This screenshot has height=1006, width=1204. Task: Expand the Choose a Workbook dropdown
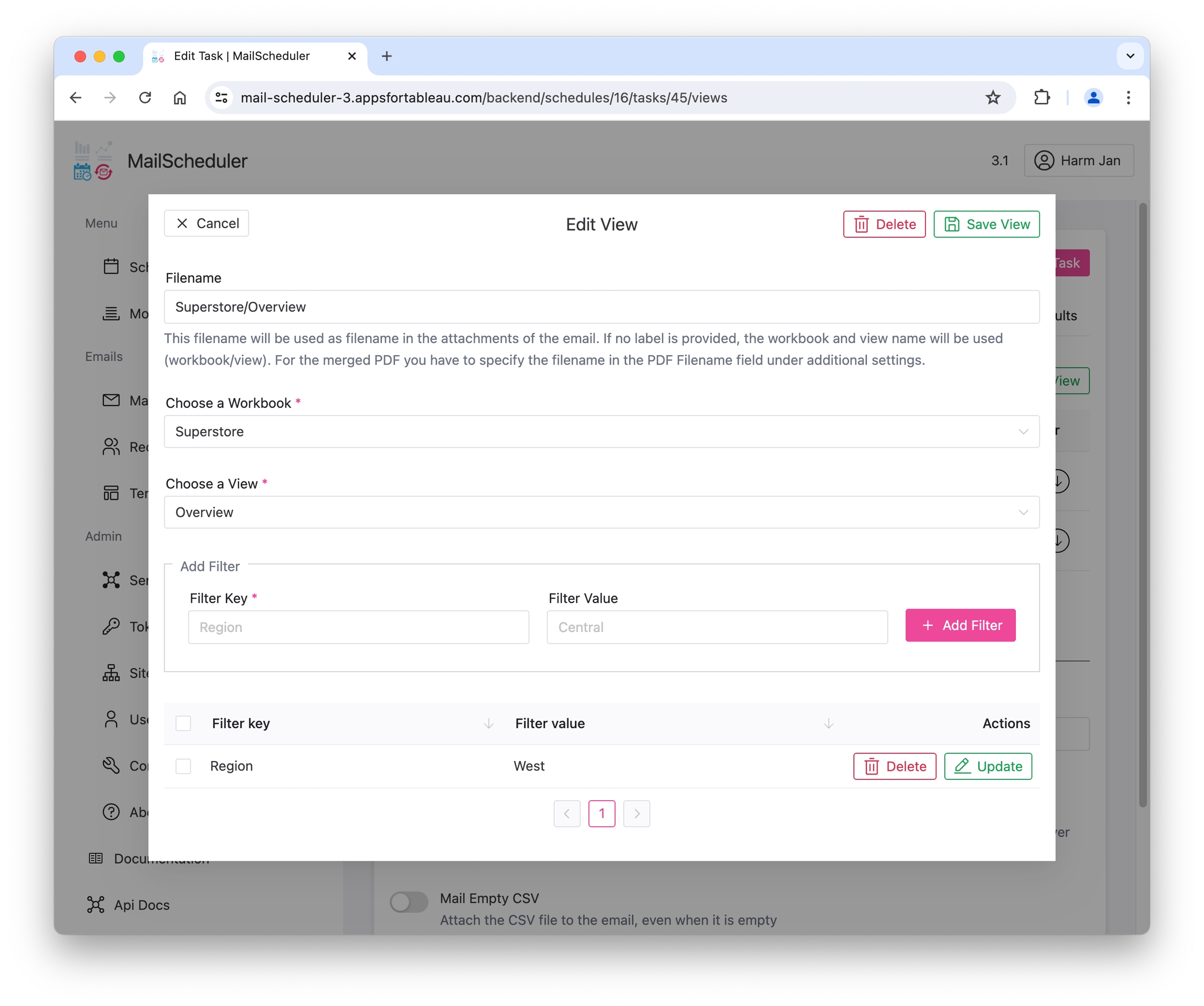[601, 431]
